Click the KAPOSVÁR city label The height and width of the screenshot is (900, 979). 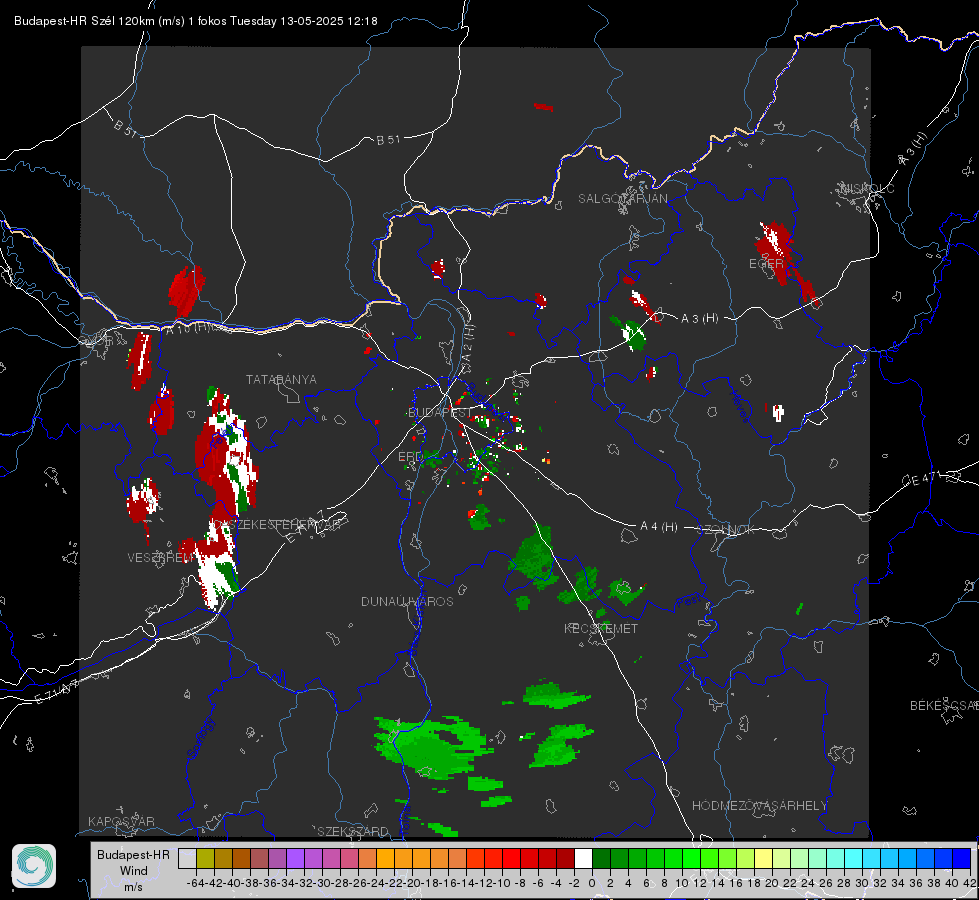click(x=121, y=821)
